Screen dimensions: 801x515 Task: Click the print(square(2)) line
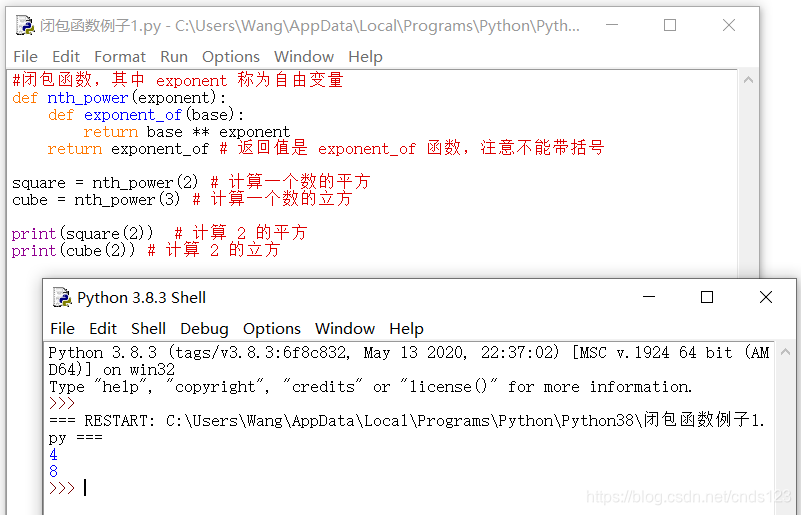click(x=82, y=233)
